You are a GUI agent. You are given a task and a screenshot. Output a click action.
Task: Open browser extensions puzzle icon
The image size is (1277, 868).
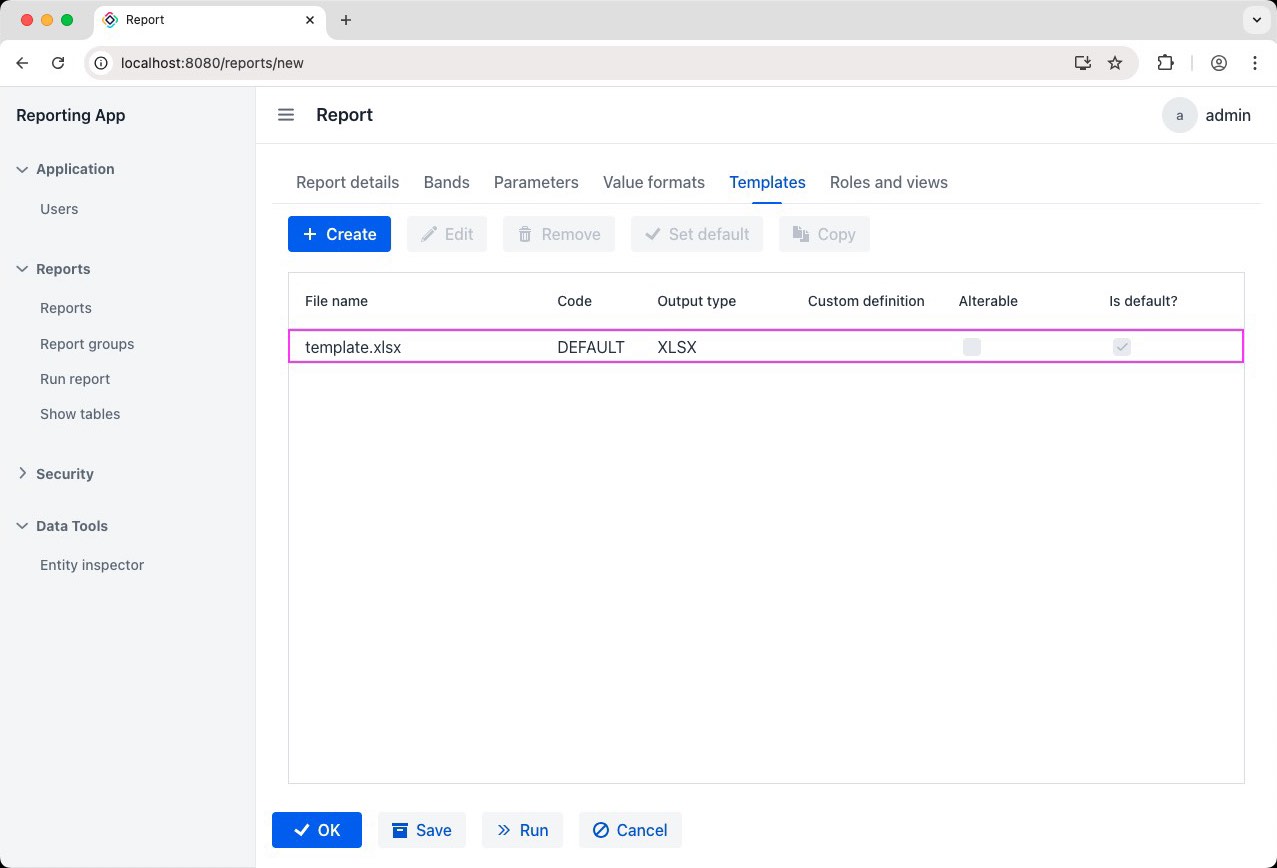(1165, 63)
